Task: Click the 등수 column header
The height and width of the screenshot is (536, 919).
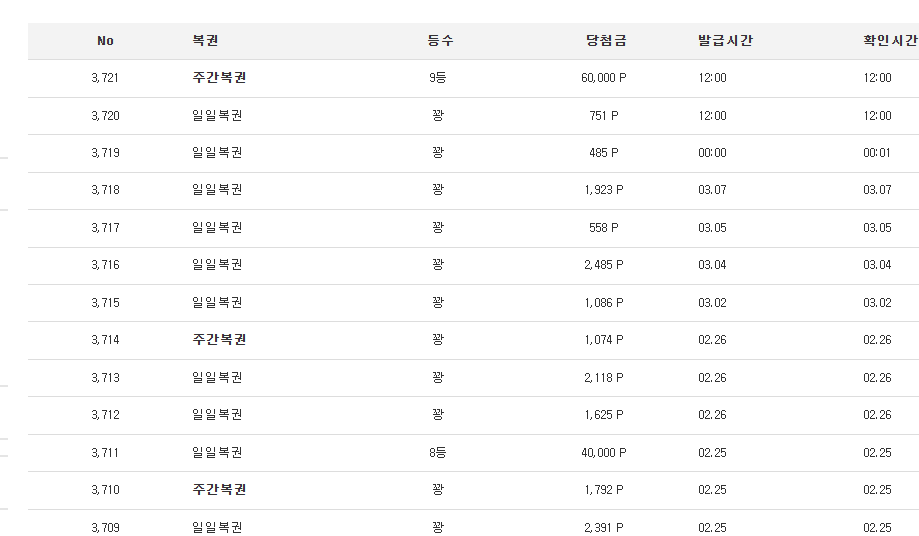Action: 440,40
